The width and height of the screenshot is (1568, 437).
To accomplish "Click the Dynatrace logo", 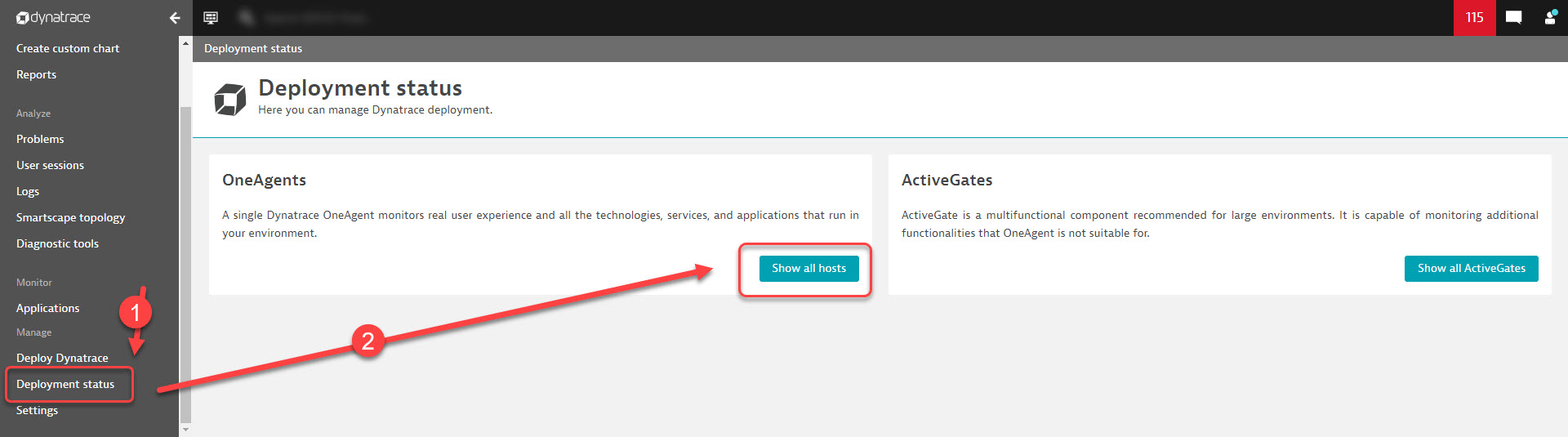I will click(x=54, y=18).
